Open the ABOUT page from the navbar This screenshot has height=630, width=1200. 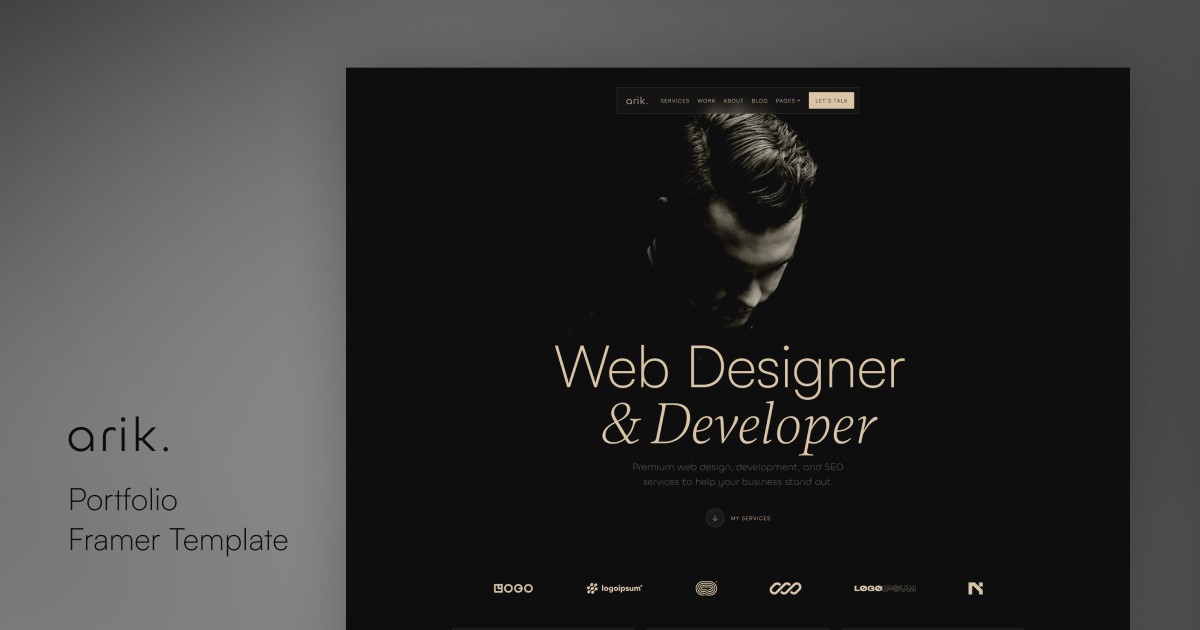coord(733,100)
